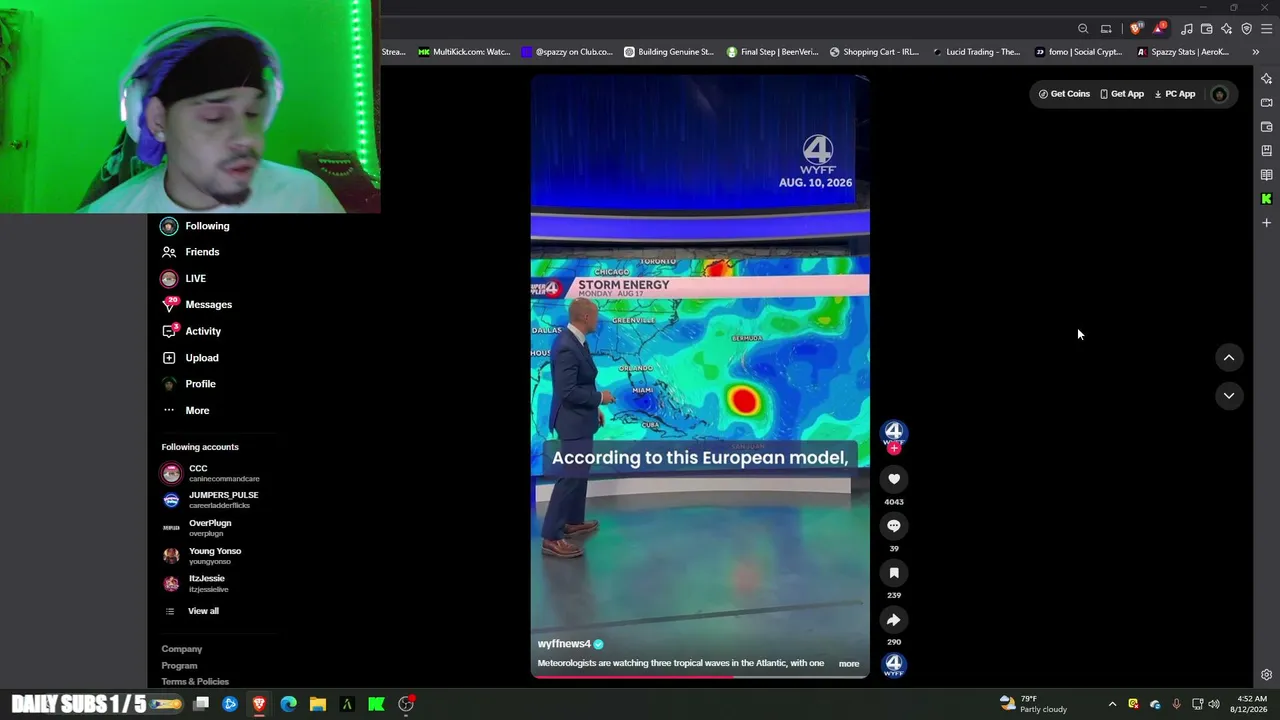Click the cast screen icon in toolbar
1280x720 pixels.
tap(1106, 29)
